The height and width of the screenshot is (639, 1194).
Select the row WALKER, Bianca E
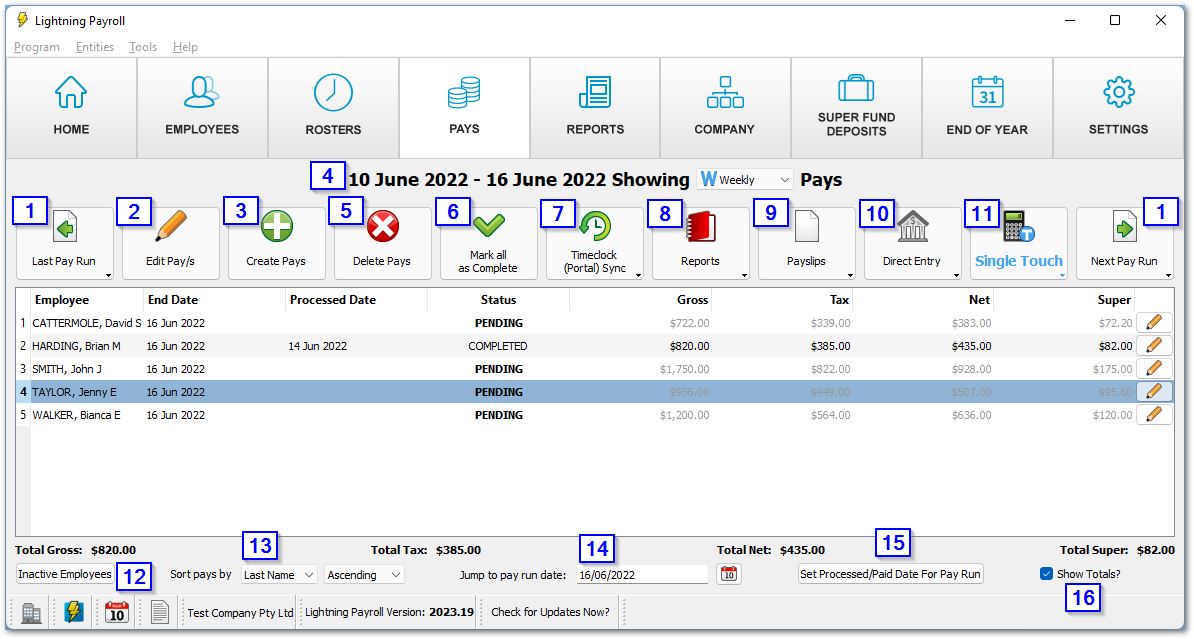pos(594,415)
